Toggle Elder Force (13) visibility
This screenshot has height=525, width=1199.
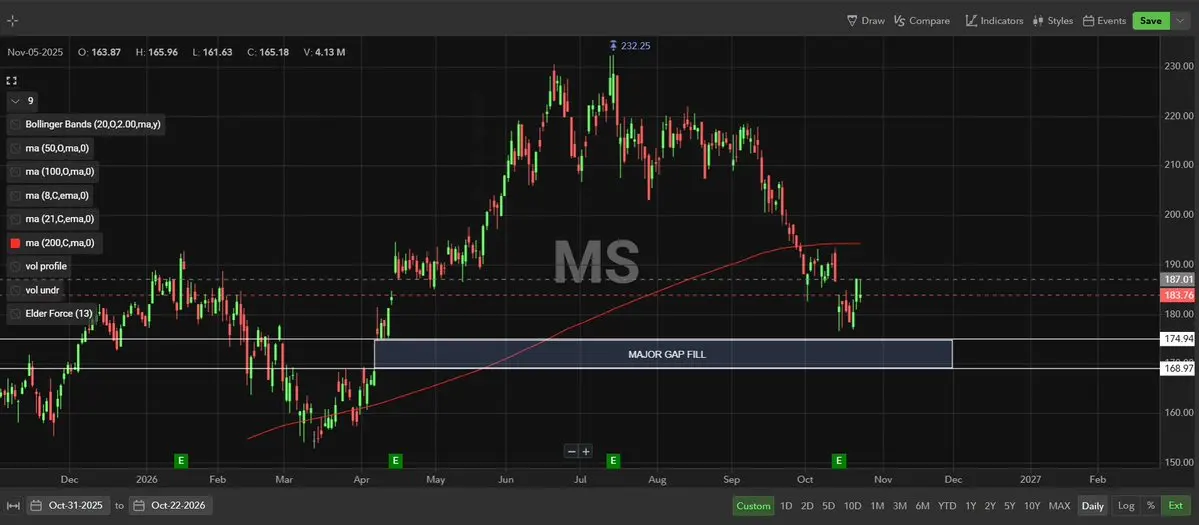pyautogui.click(x=16, y=313)
